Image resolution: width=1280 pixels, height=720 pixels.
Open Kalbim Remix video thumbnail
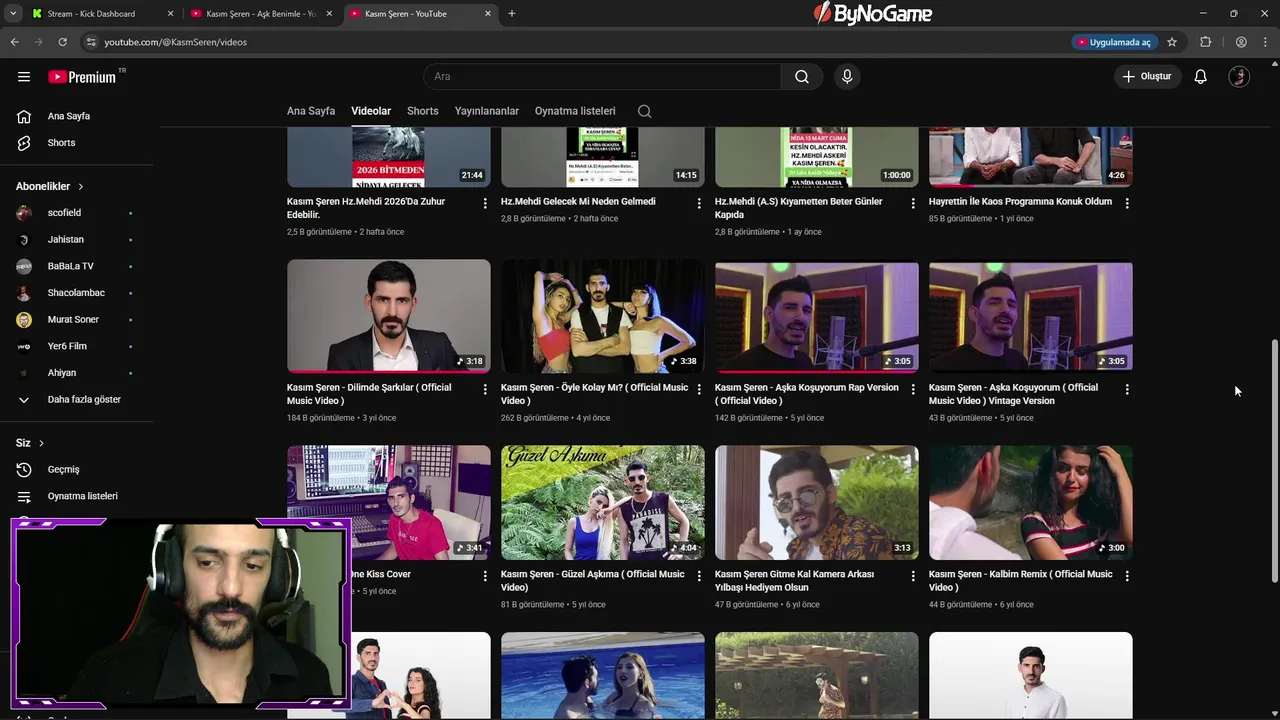1031,503
